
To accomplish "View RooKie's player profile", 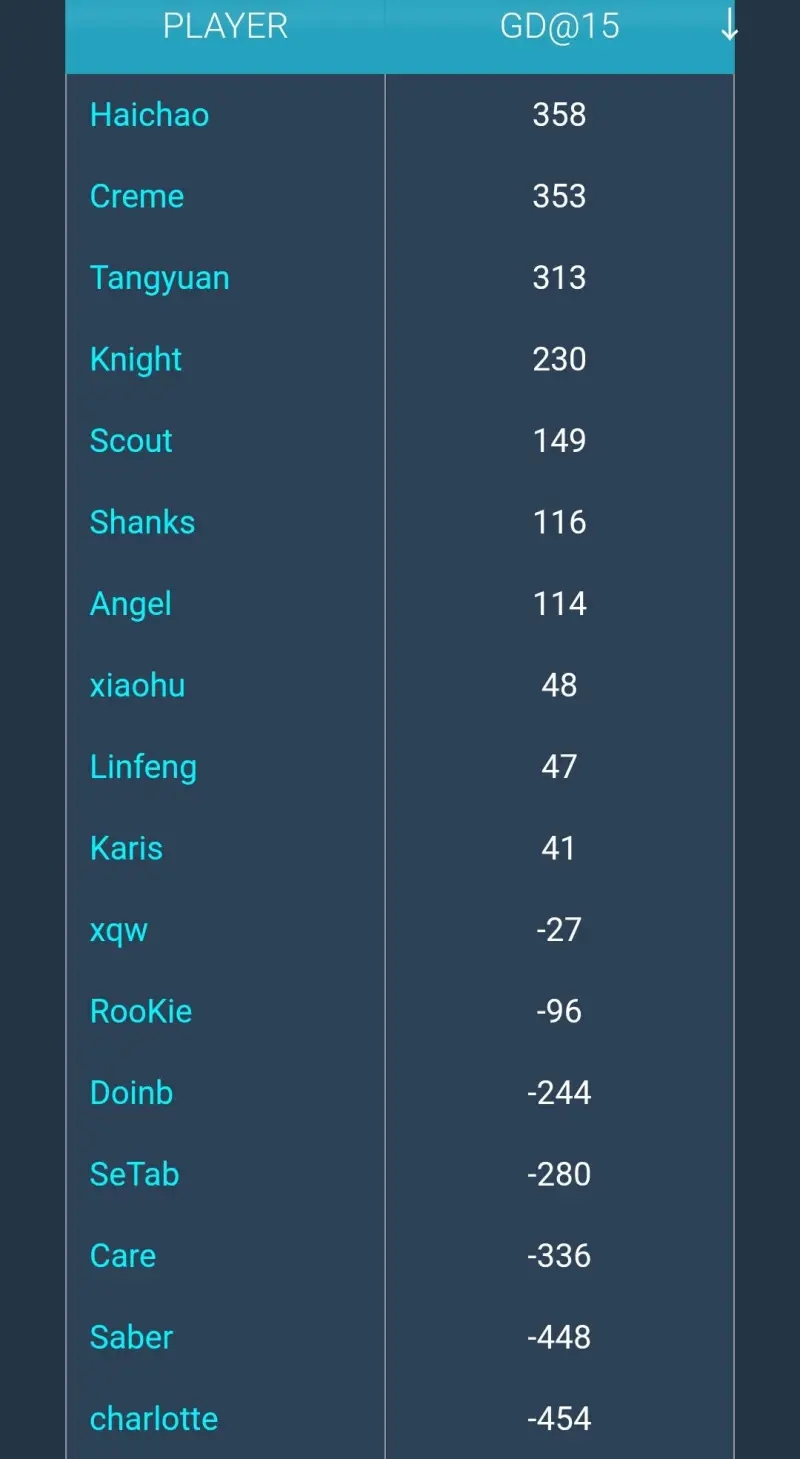I will [141, 1011].
